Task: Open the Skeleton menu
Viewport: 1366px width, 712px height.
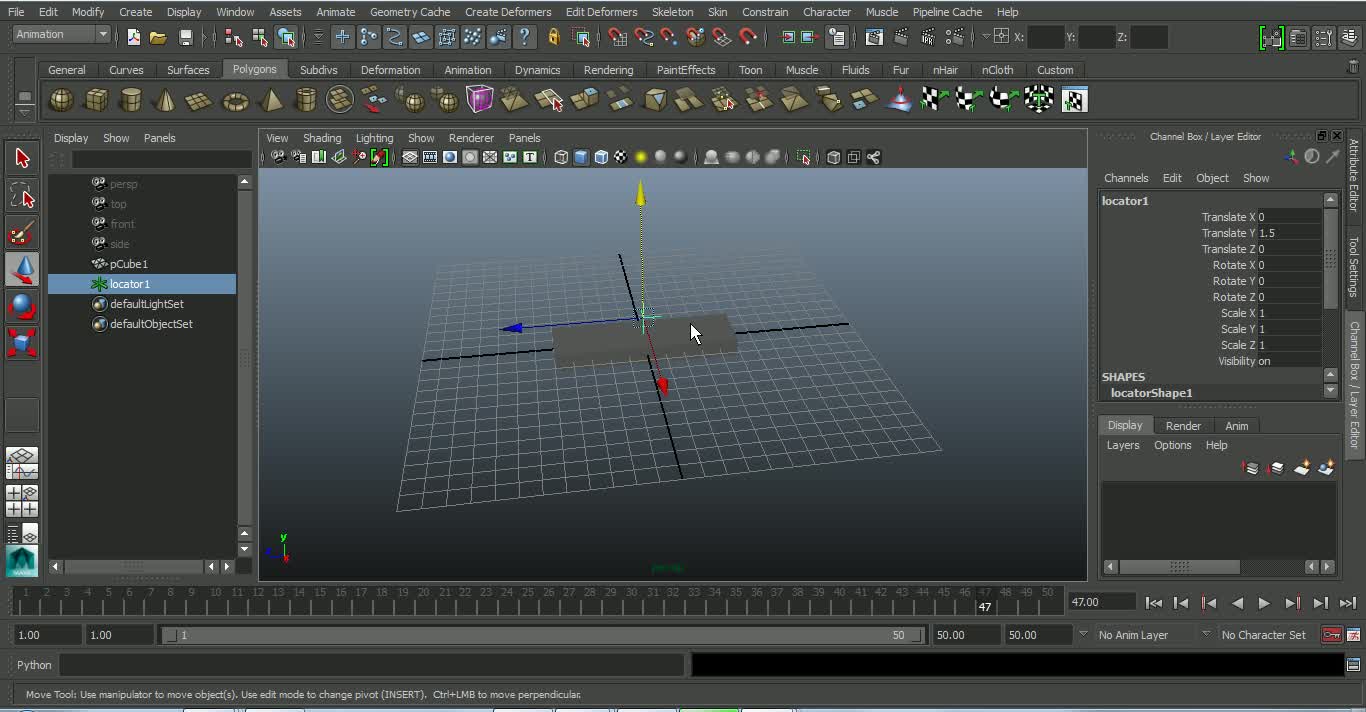Action: click(672, 12)
